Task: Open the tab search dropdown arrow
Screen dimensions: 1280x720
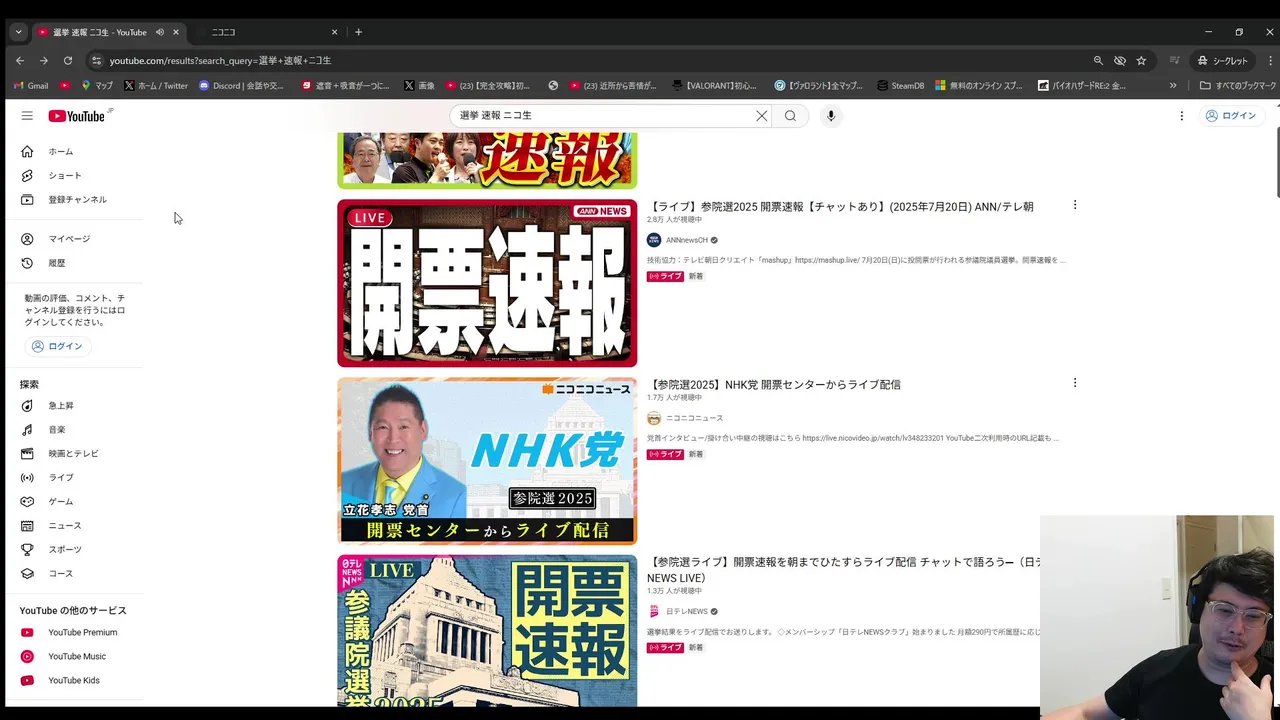Action: tap(18, 32)
